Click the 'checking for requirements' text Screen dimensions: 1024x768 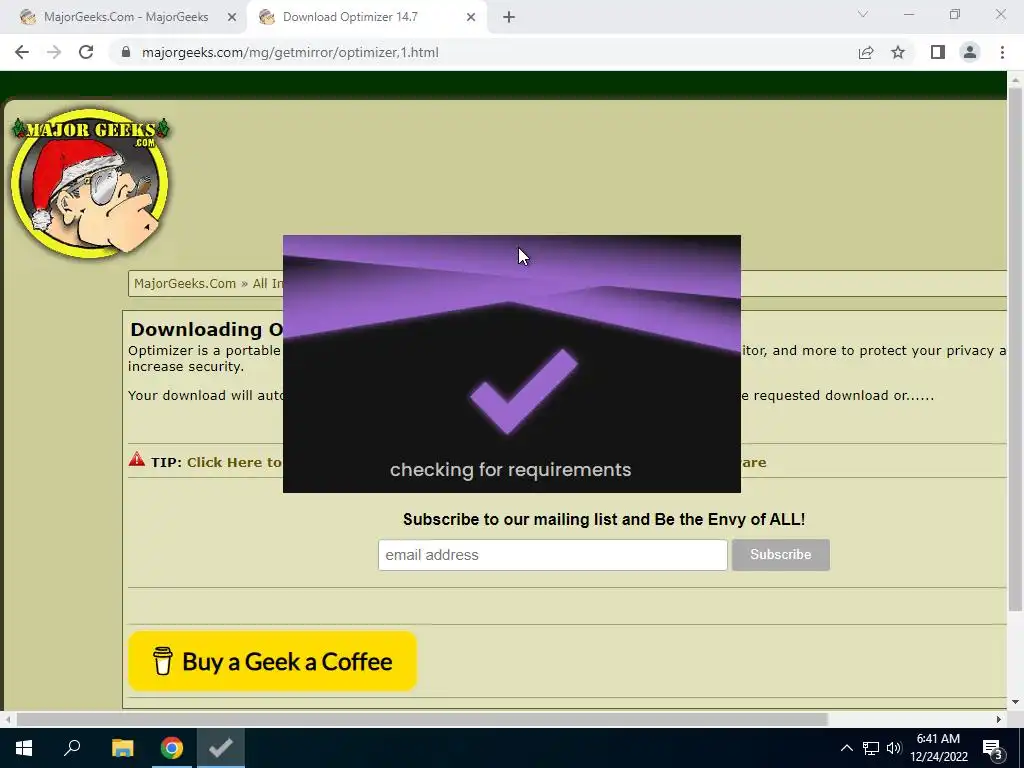tap(511, 470)
